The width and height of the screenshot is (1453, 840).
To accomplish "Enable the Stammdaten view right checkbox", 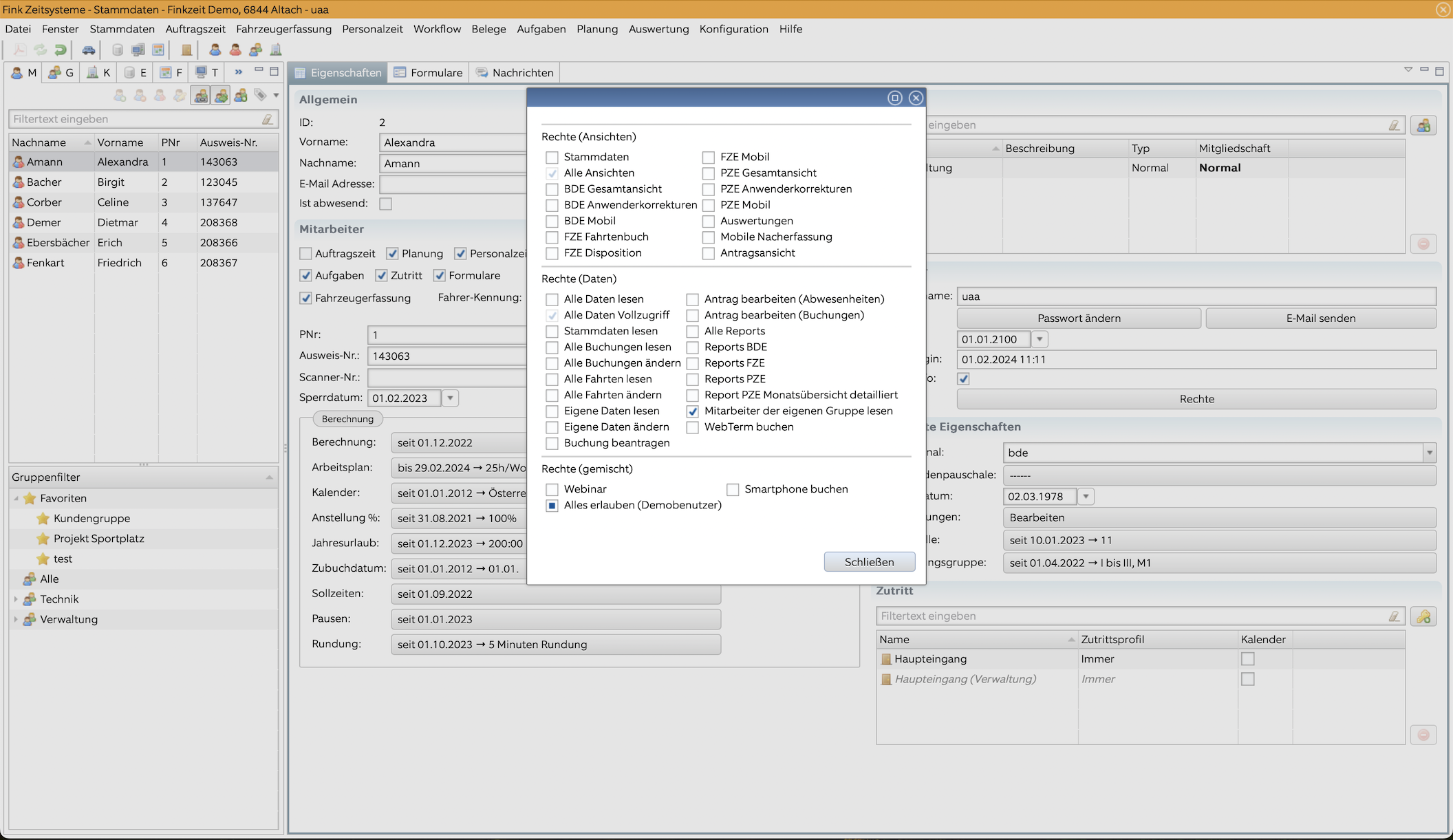I will tap(552, 158).
